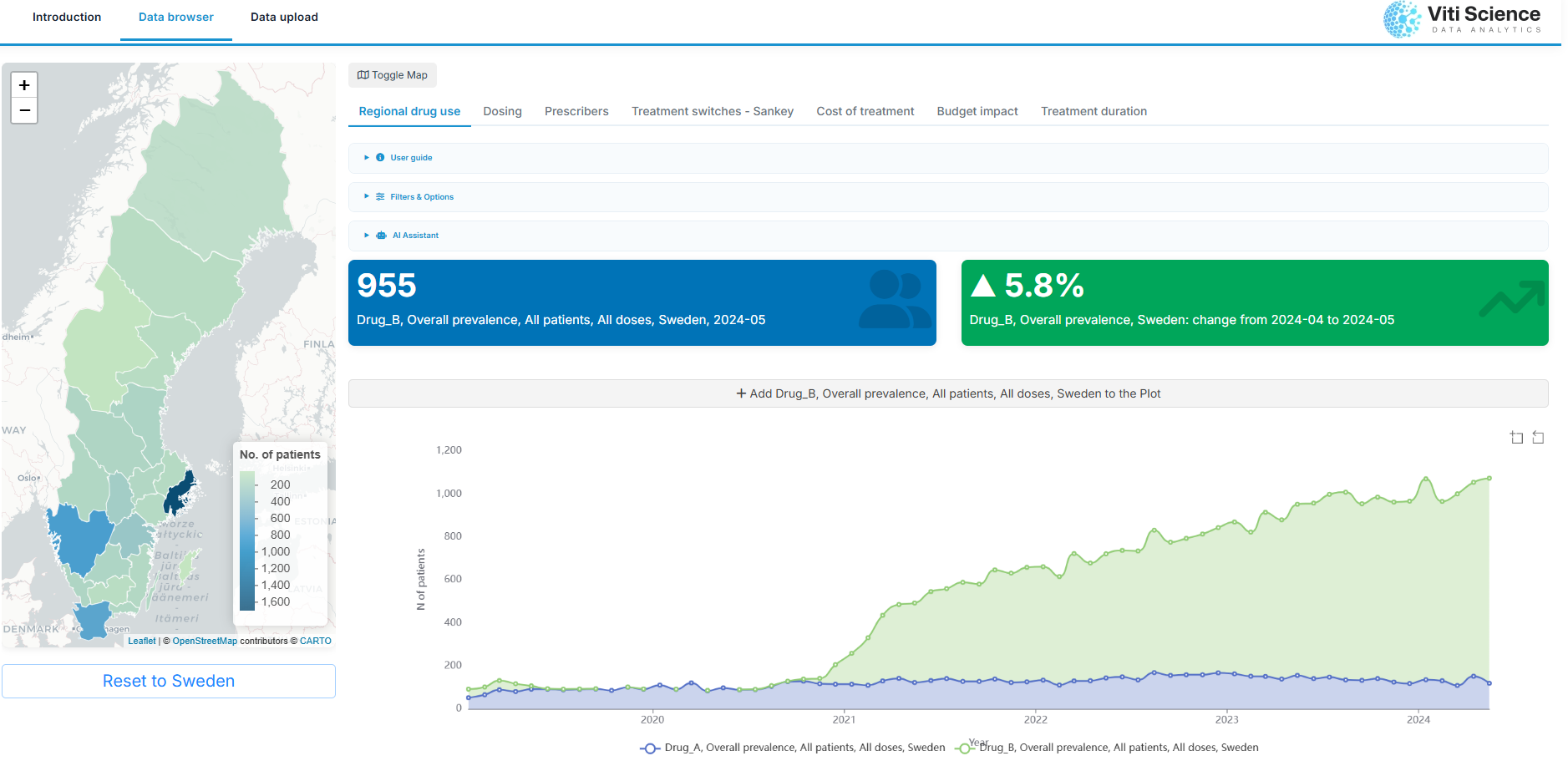
Task: Select the Regional drug use tab
Action: tap(409, 111)
